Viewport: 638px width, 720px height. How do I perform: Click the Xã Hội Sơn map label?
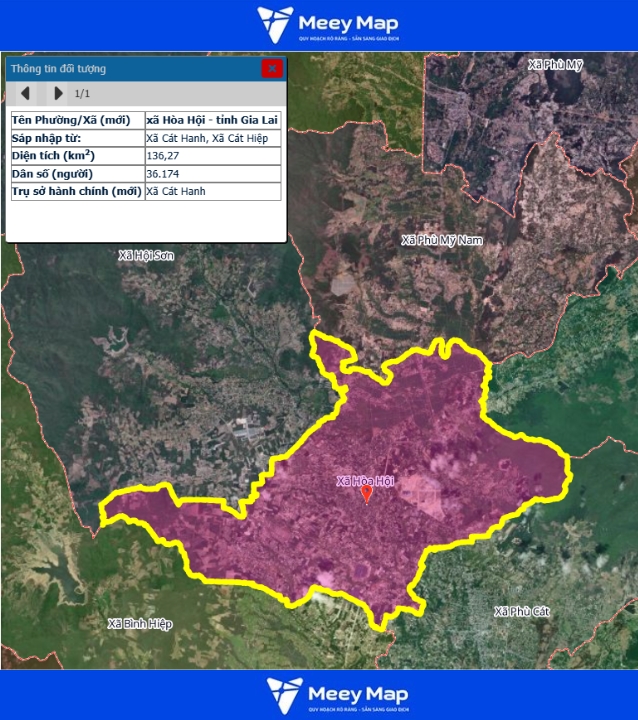pyautogui.click(x=146, y=256)
